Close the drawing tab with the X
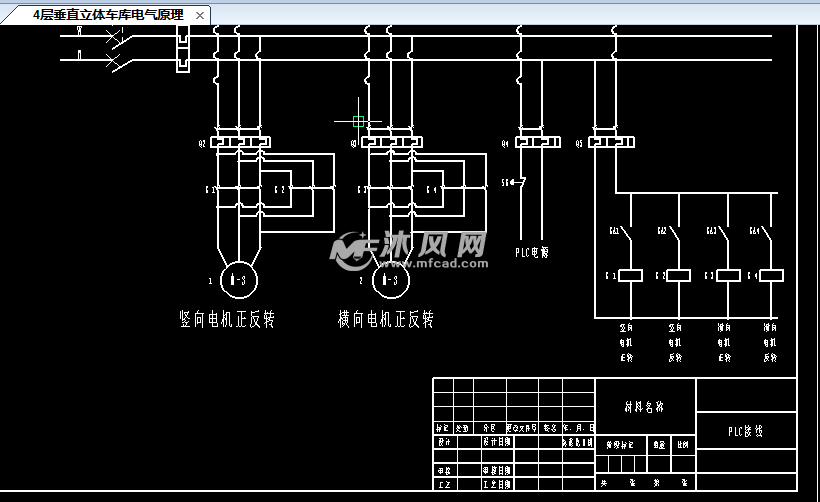This screenshot has width=820, height=502. coord(200,16)
